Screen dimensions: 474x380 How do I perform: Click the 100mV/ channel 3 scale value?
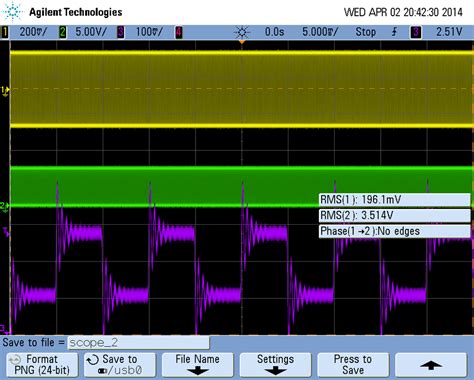[x=149, y=32]
